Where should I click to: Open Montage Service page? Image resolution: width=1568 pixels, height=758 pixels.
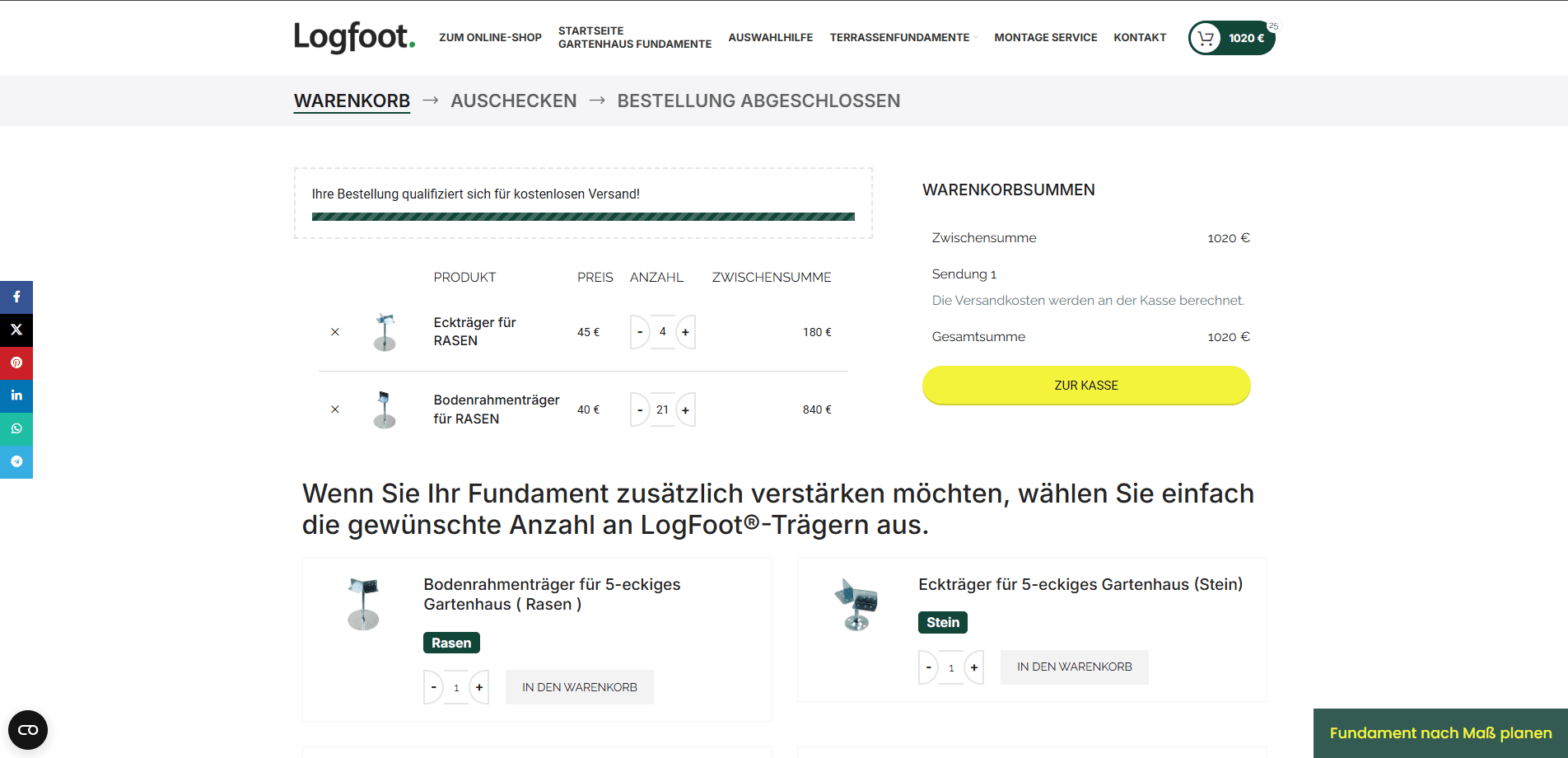coord(1046,37)
